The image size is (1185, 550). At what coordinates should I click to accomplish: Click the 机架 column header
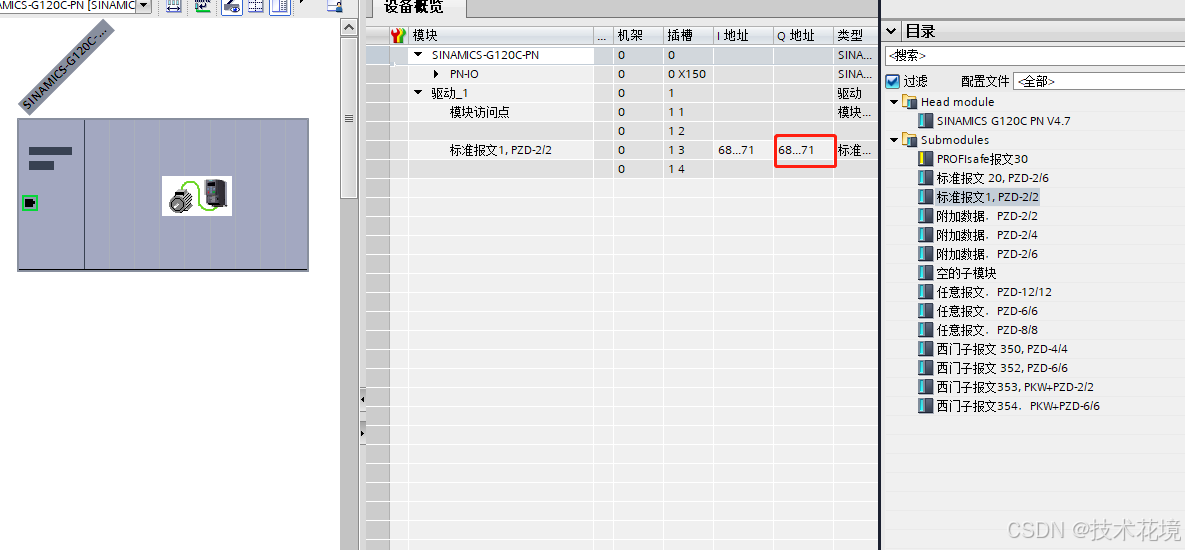[x=639, y=36]
